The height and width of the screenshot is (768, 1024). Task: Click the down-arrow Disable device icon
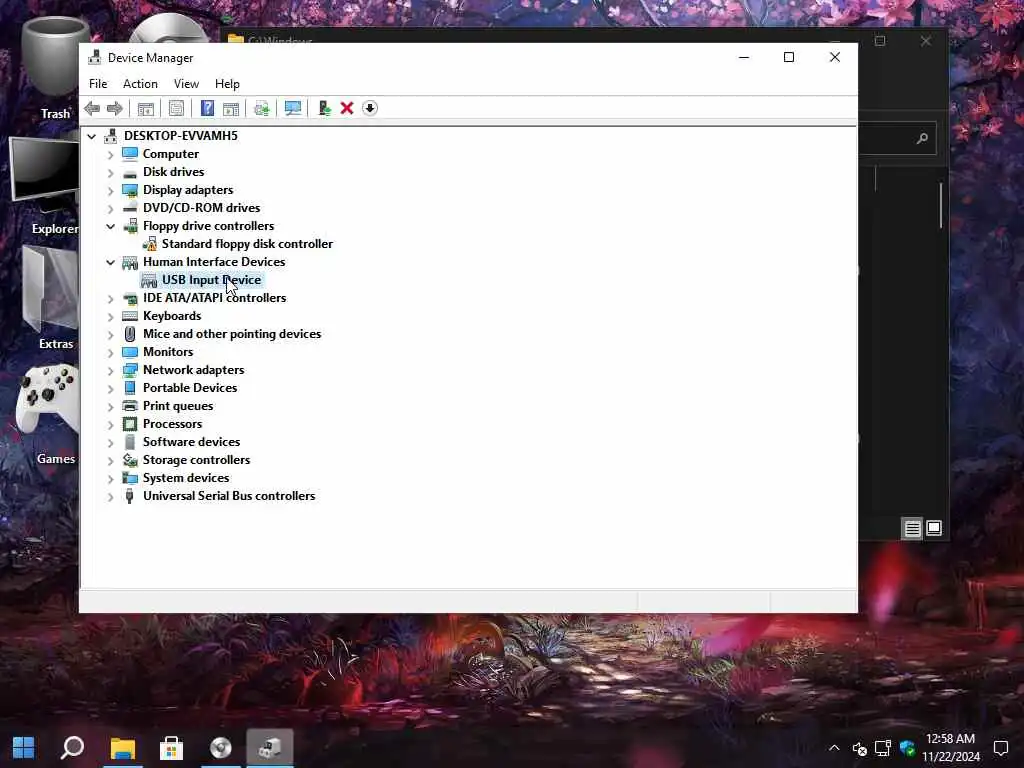pyautogui.click(x=370, y=108)
